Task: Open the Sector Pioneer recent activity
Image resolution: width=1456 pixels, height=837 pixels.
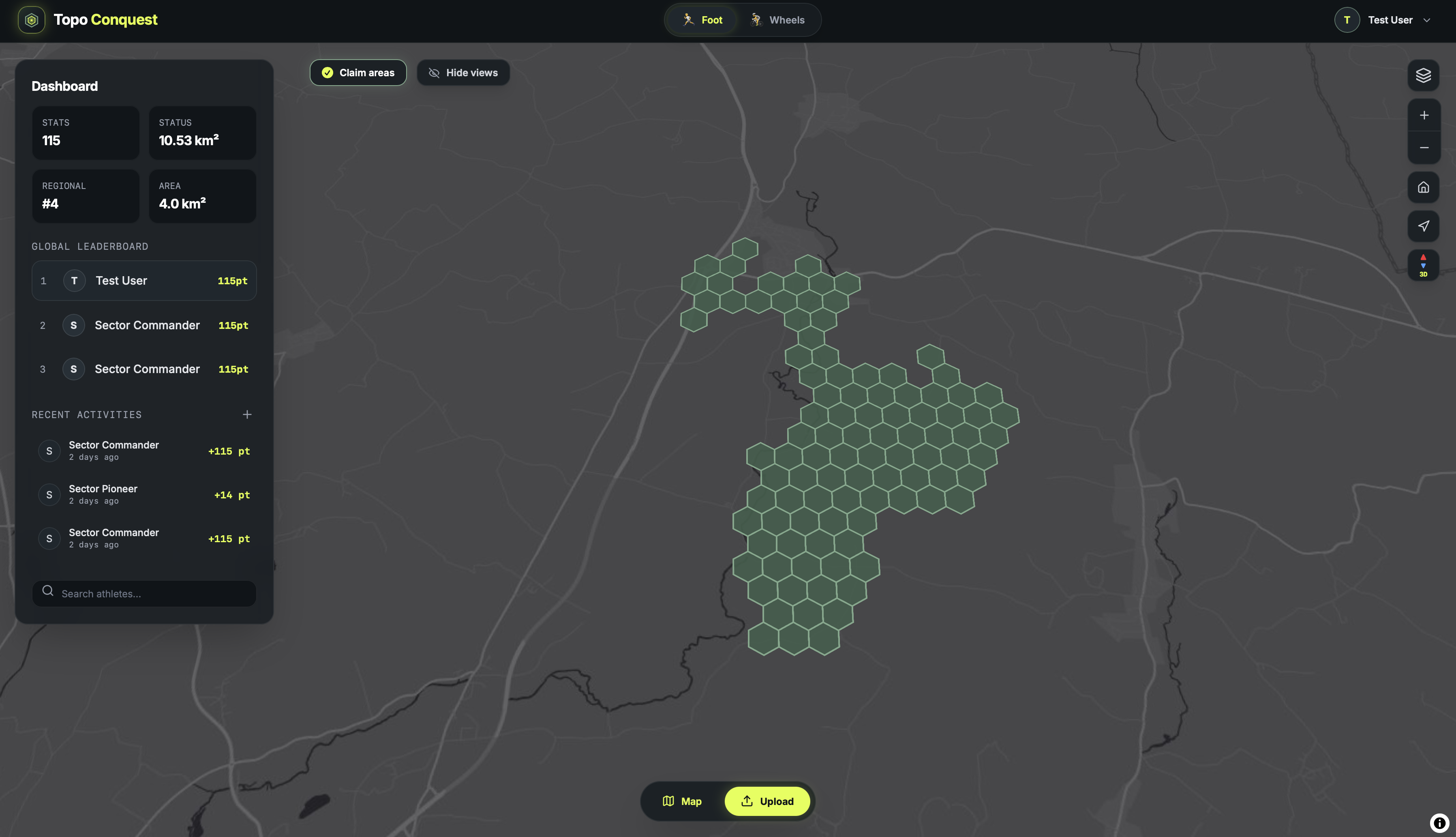Action: click(144, 495)
